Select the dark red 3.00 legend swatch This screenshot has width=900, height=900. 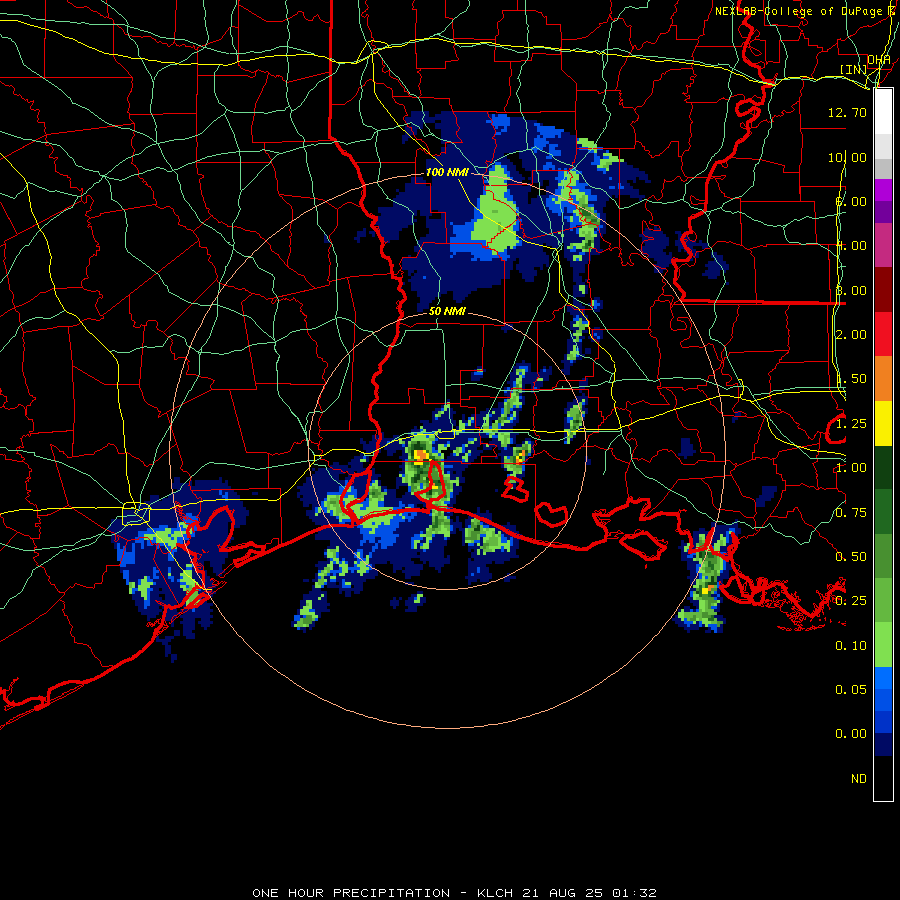point(883,290)
